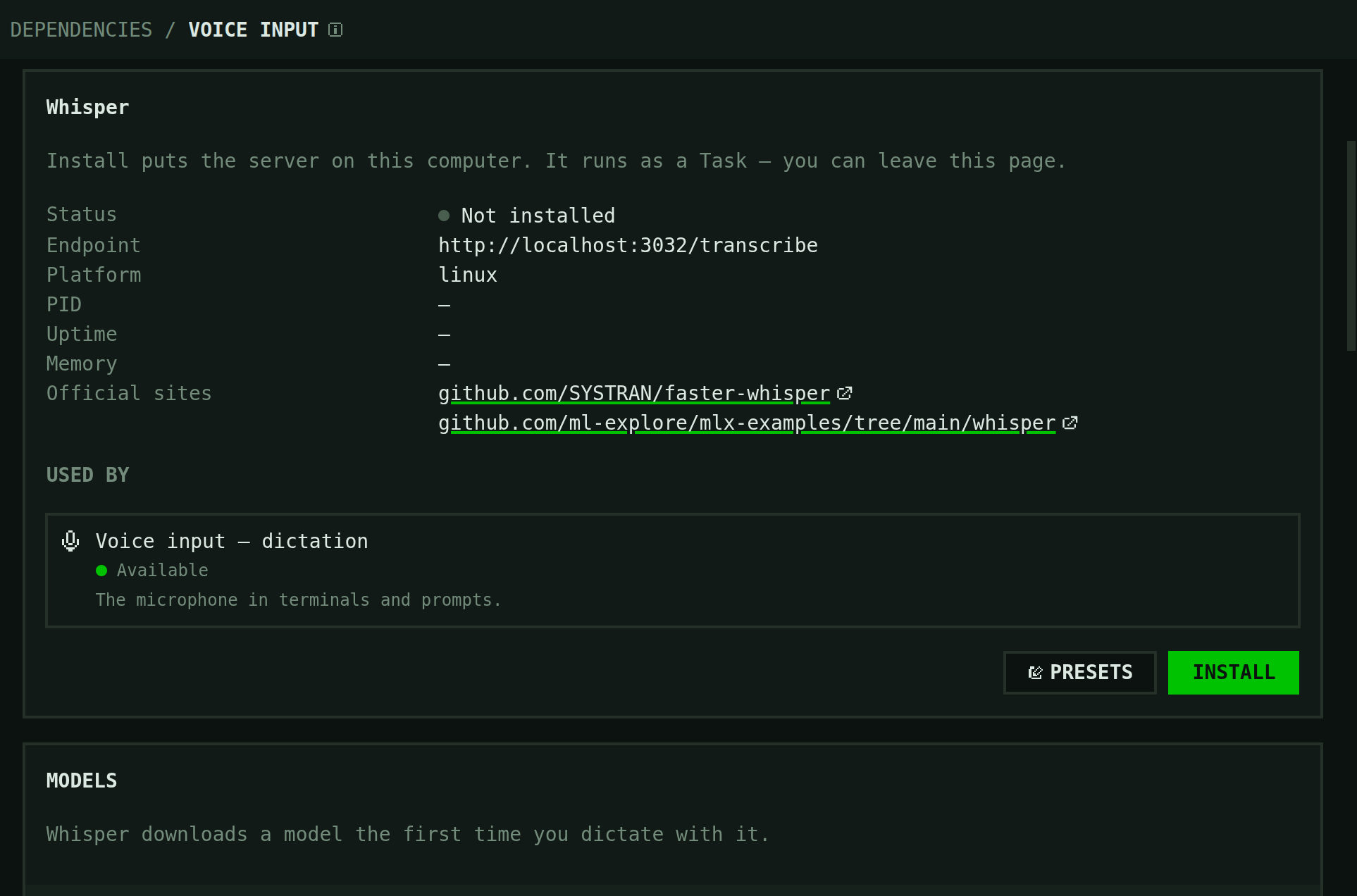Click the external link icon after faster-whisper
The width and height of the screenshot is (1357, 896).
pos(844,394)
